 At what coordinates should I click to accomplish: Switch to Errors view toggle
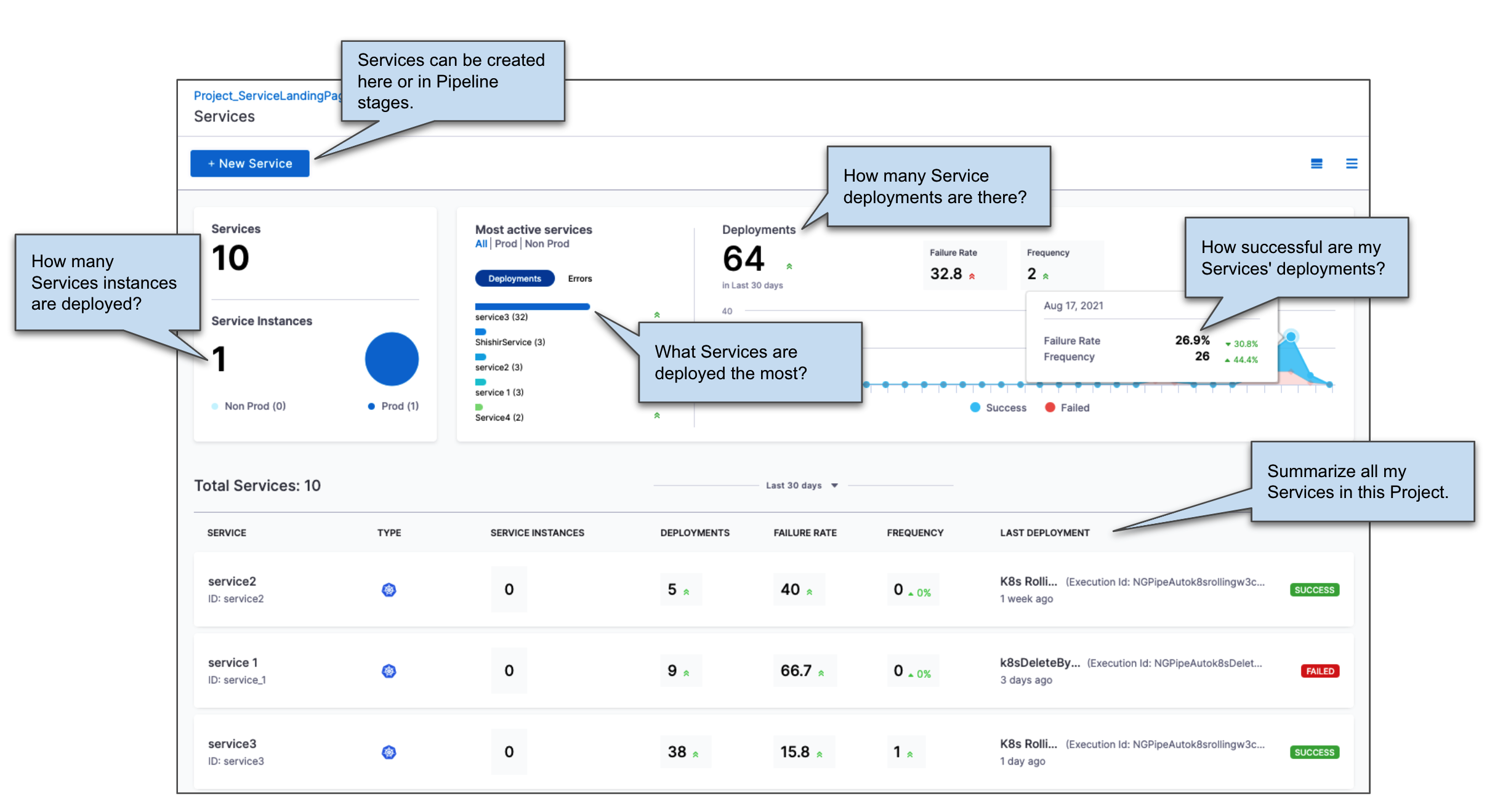(x=579, y=279)
